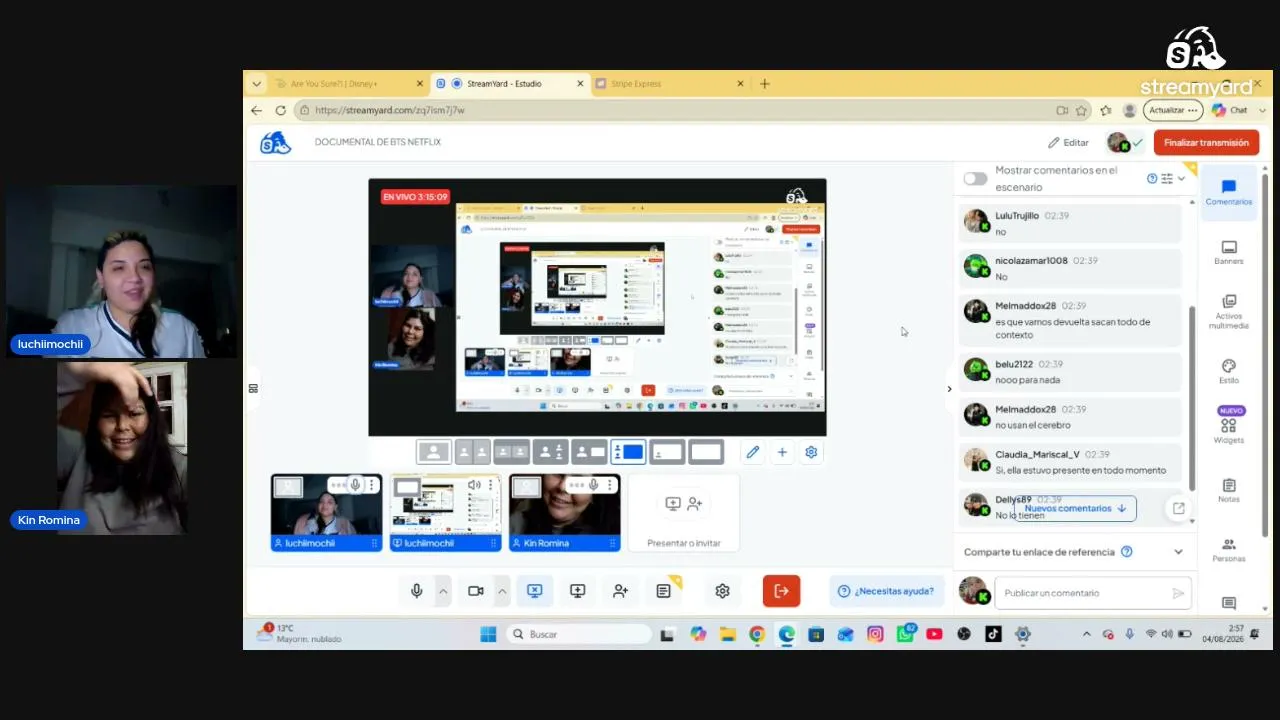Open the Activos multimedia panel

(1229, 311)
